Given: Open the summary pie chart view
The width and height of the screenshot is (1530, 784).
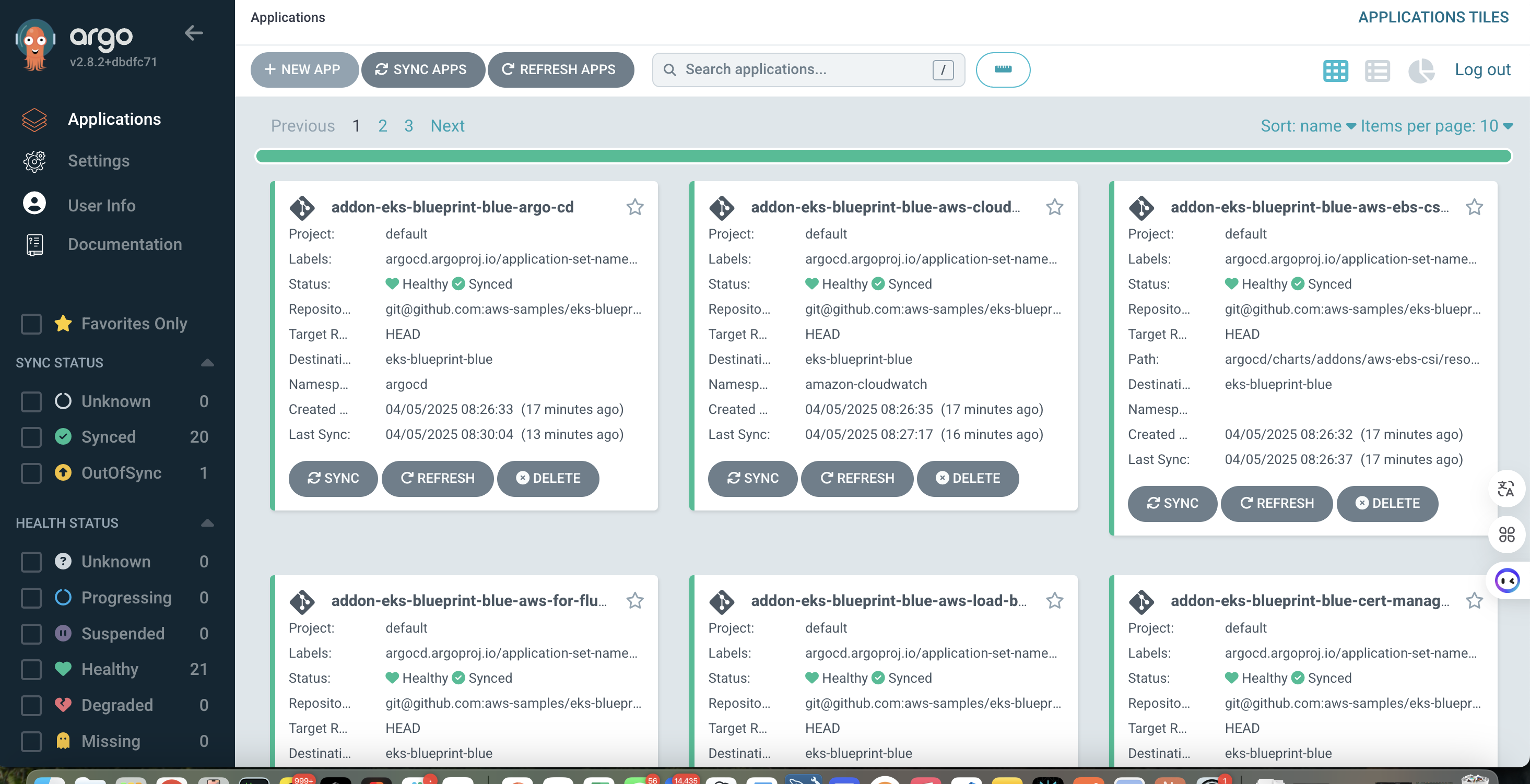Looking at the screenshot, I should (x=1421, y=70).
